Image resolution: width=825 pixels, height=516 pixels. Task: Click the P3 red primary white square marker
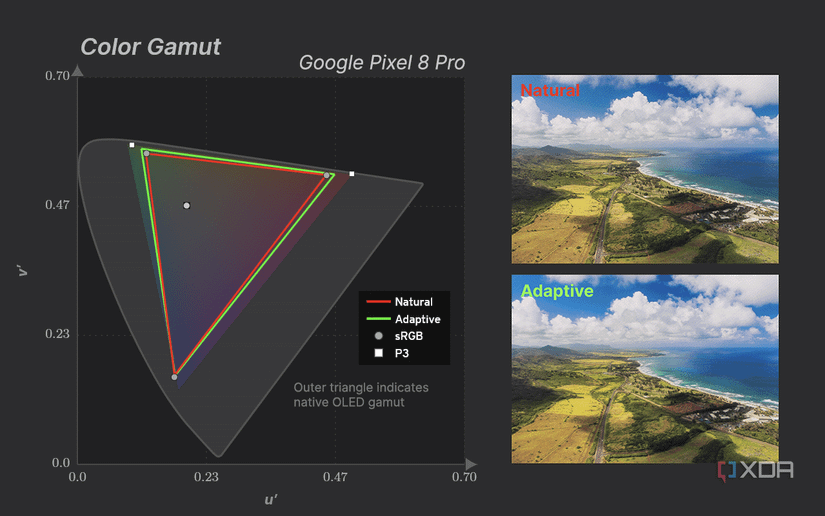coord(352,174)
